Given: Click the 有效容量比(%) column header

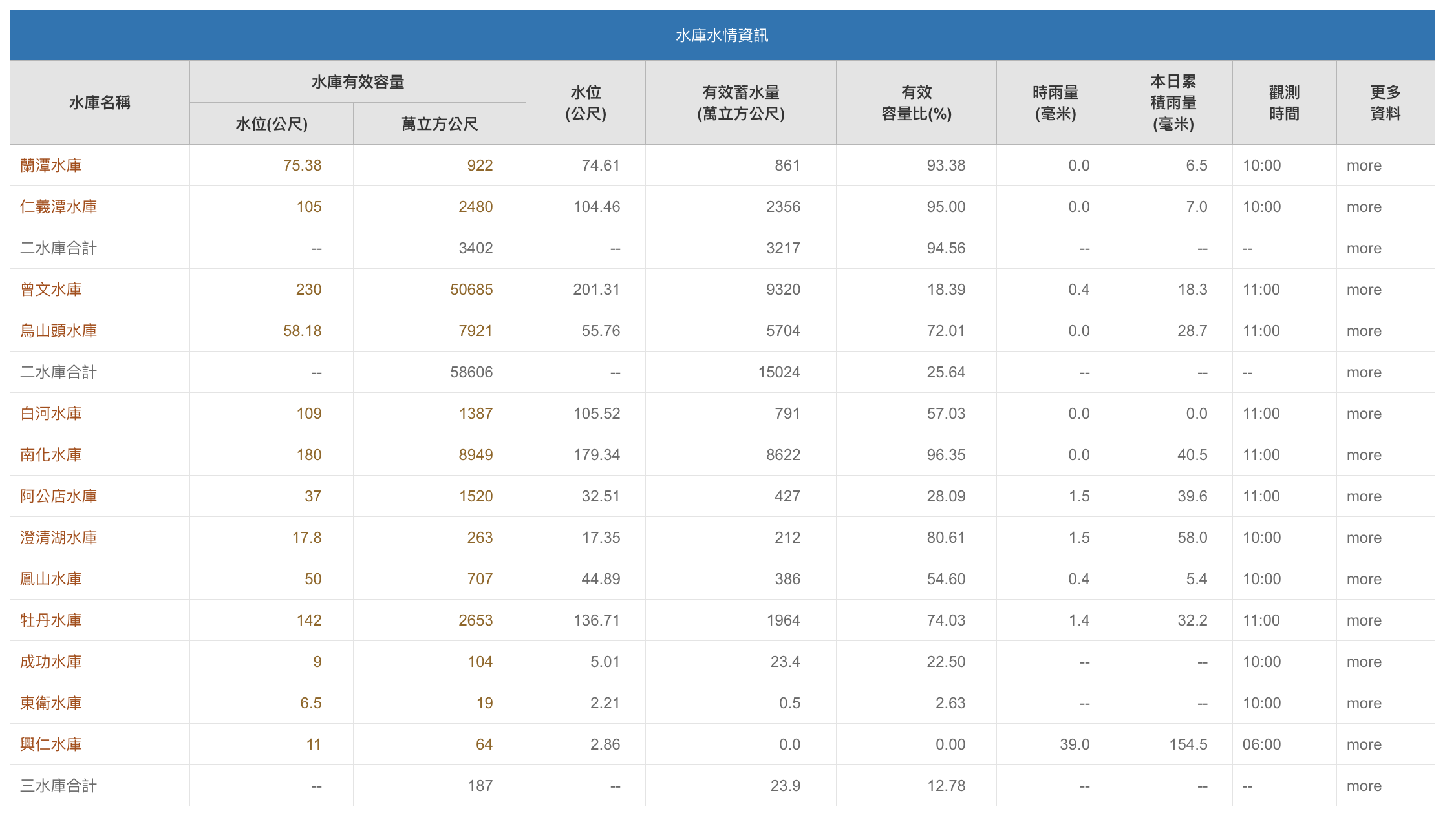Looking at the screenshot, I should [x=917, y=103].
